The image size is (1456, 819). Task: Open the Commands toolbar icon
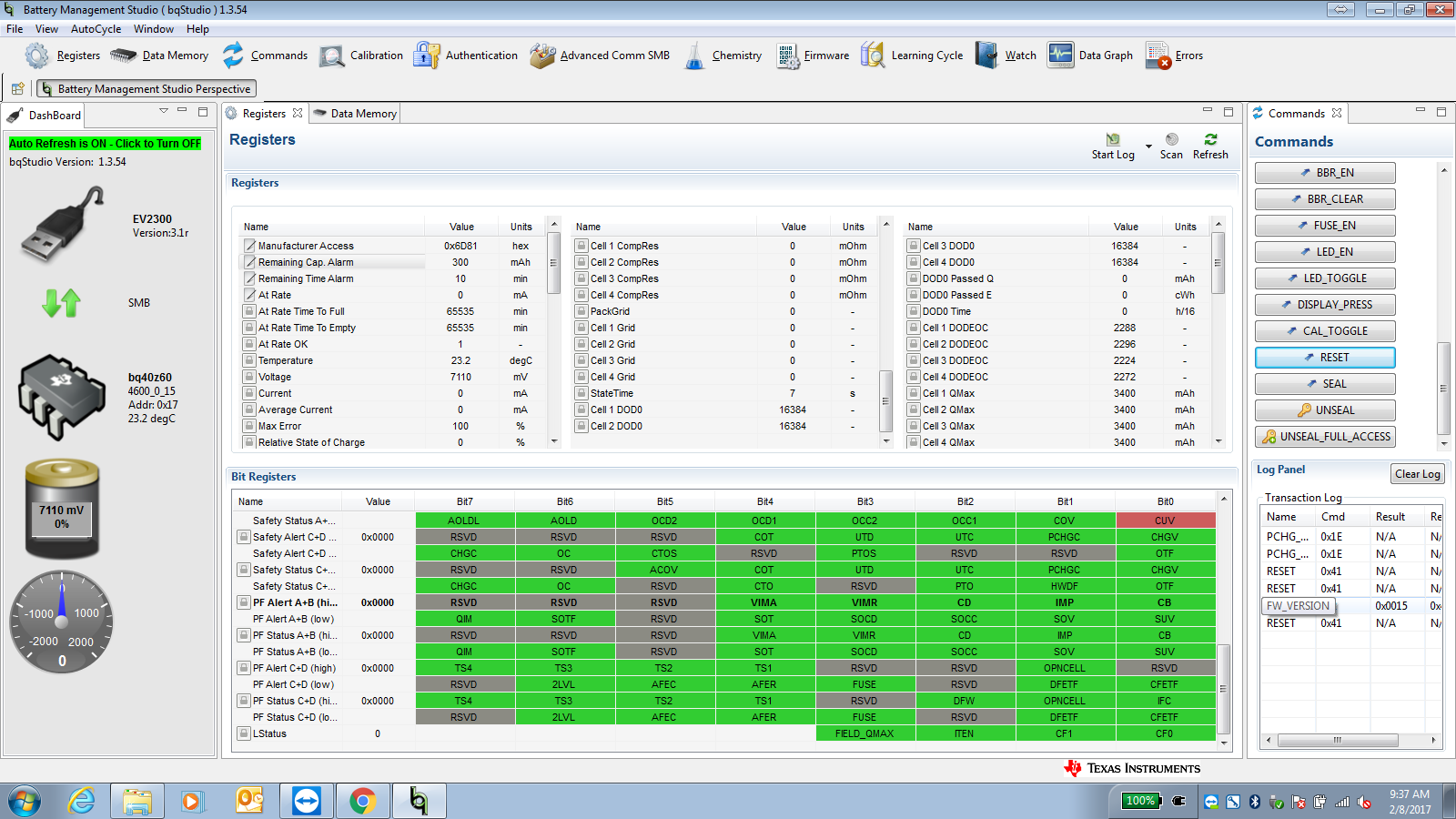tap(233, 56)
